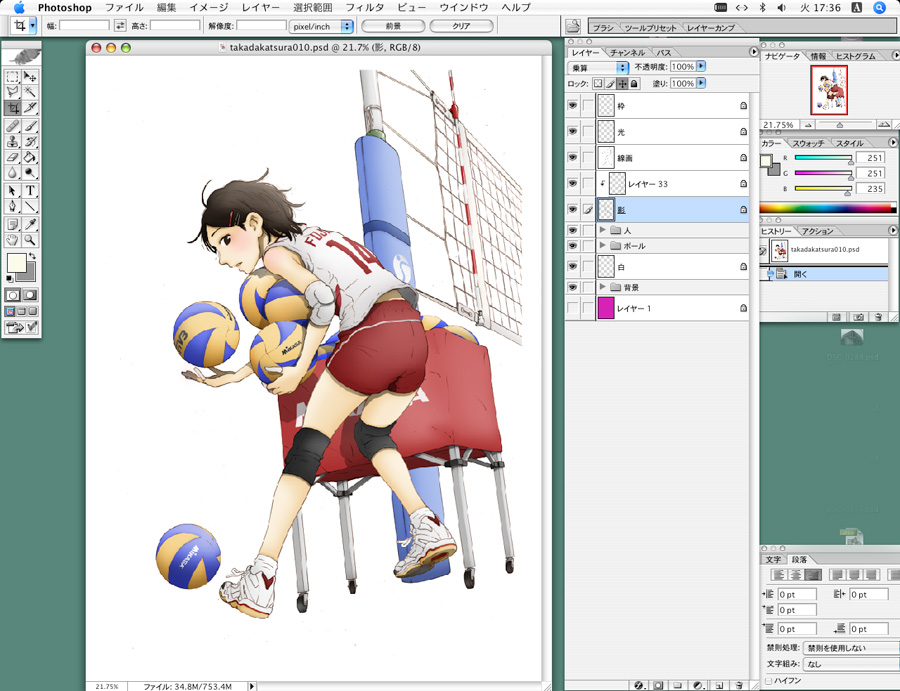Hide the 人 layer group
Viewport: 900px width, 691px height.
tap(572, 230)
